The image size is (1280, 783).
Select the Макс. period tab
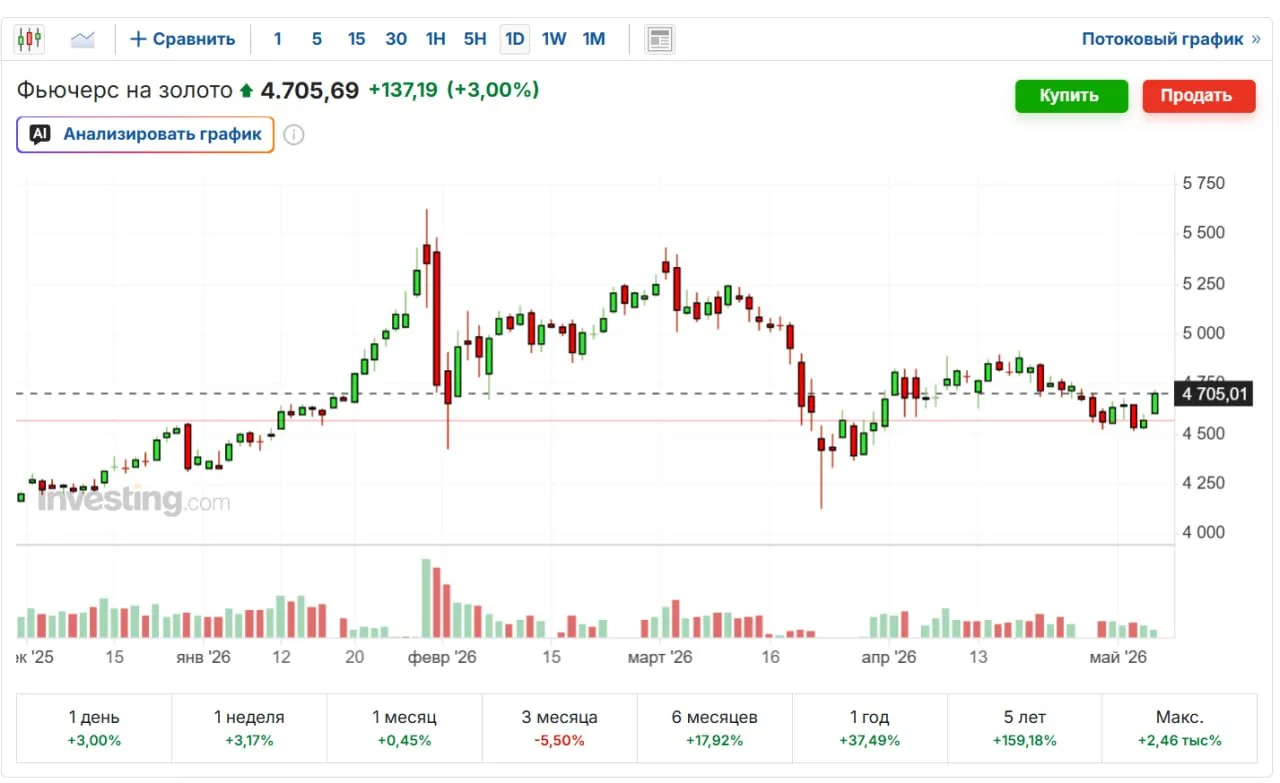1179,728
